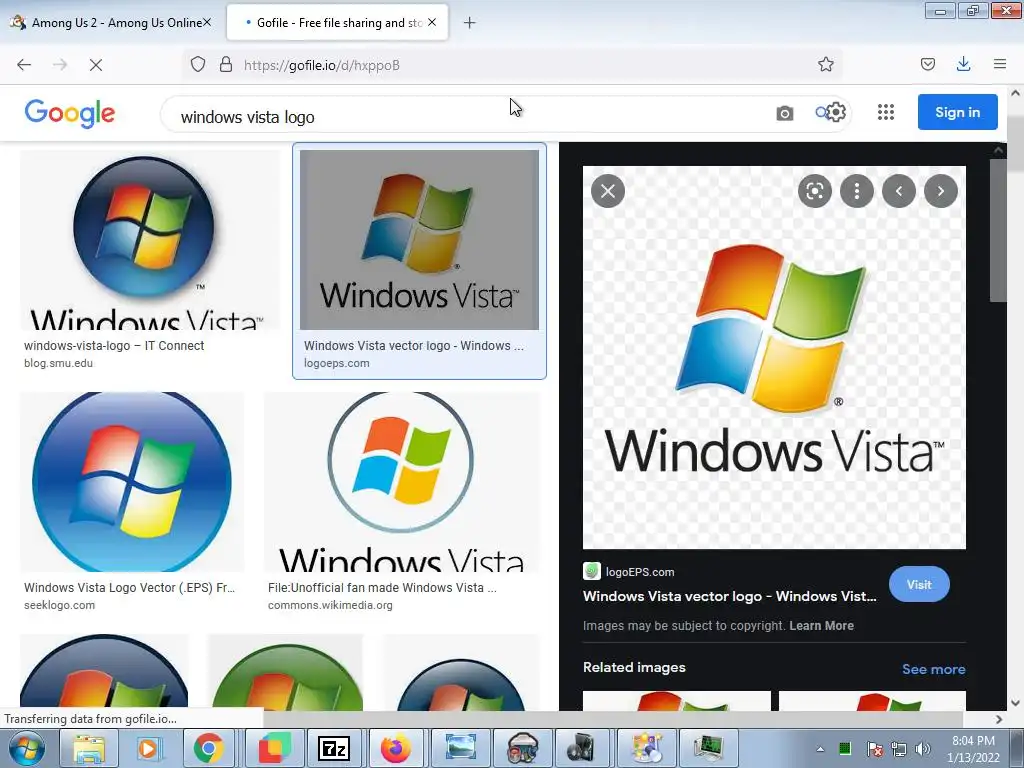Stop loading the current page

96,65
